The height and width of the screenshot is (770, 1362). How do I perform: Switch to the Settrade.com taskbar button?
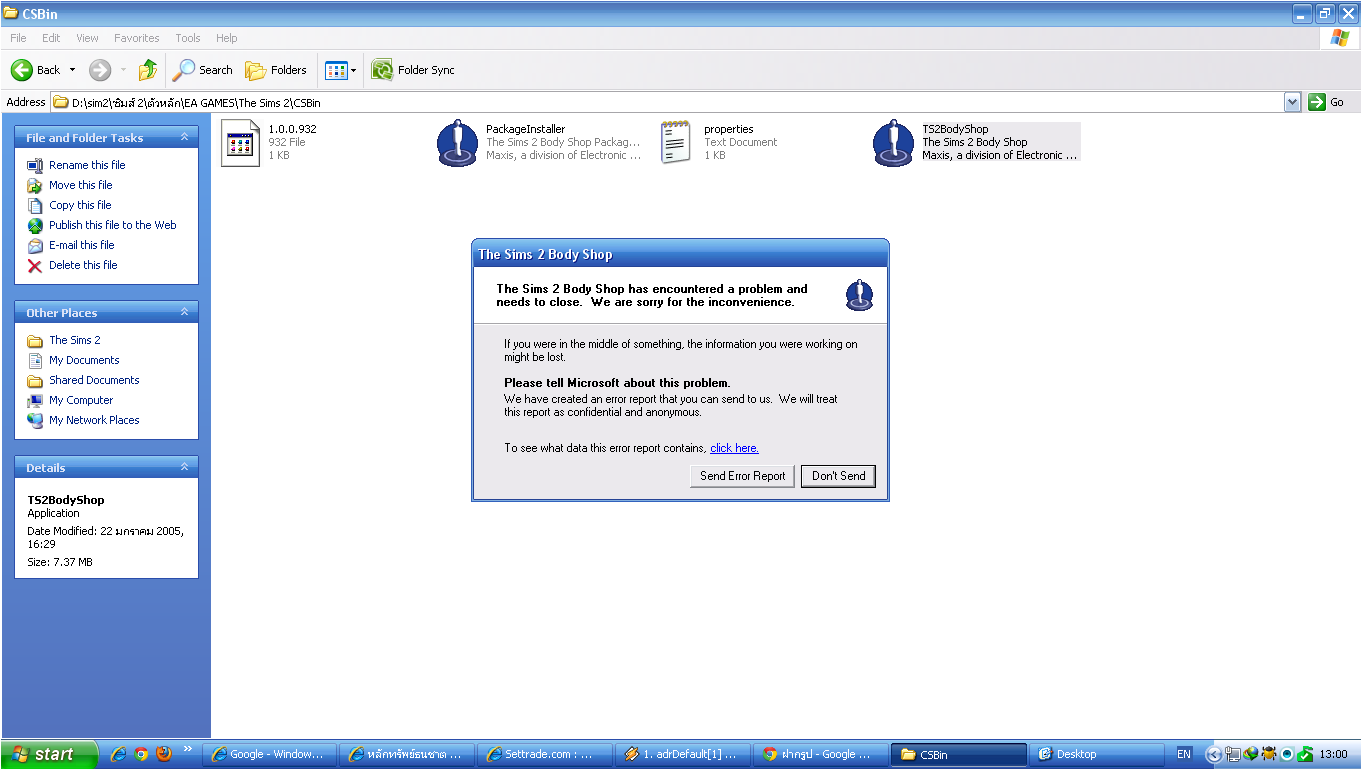[544, 755]
